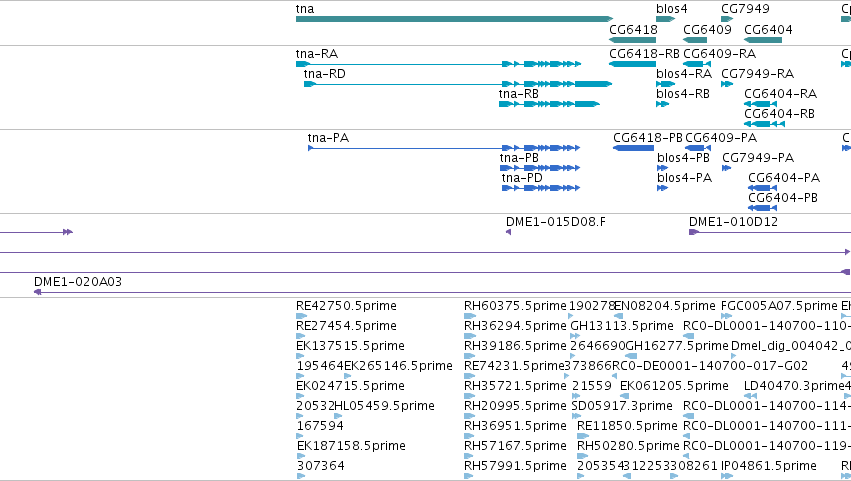Select EST EK061205.5prime

click(x=674, y=387)
